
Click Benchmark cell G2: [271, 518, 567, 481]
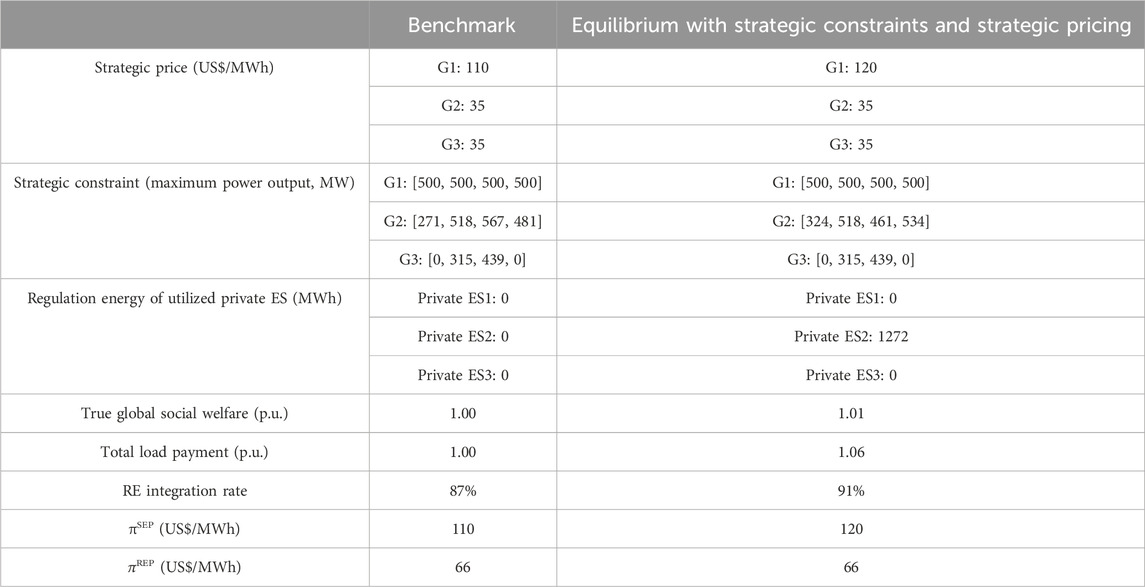462,220
